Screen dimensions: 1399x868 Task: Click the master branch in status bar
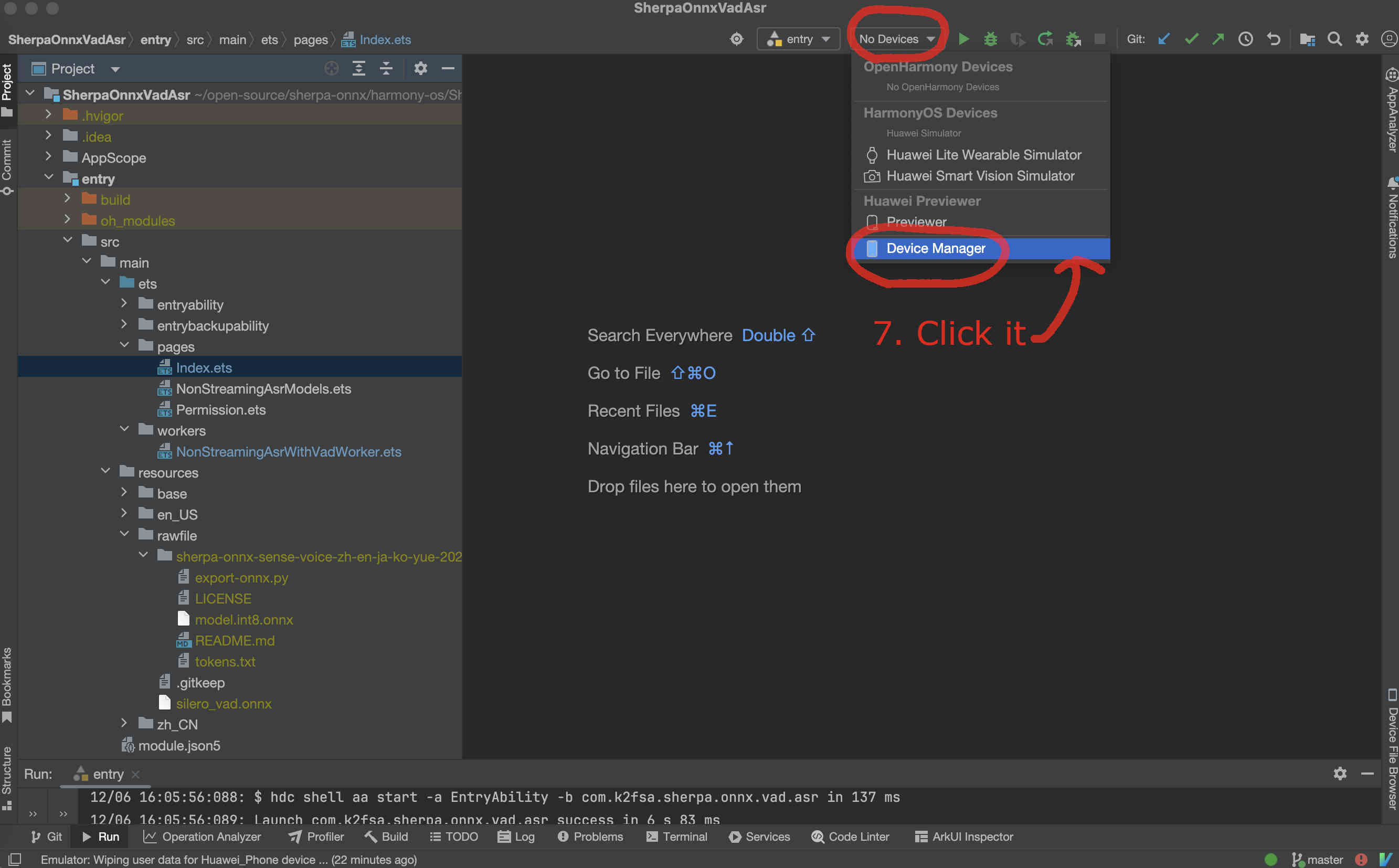pos(1318,860)
